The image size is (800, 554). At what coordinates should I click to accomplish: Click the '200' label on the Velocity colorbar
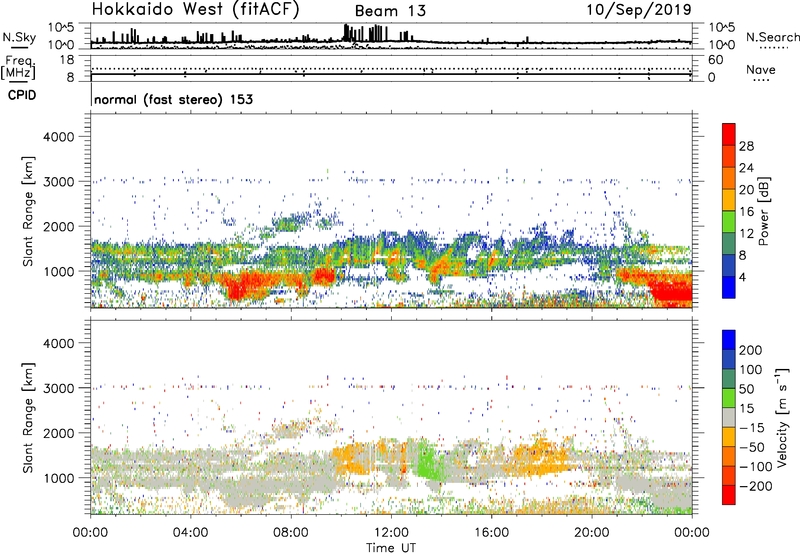(751, 350)
